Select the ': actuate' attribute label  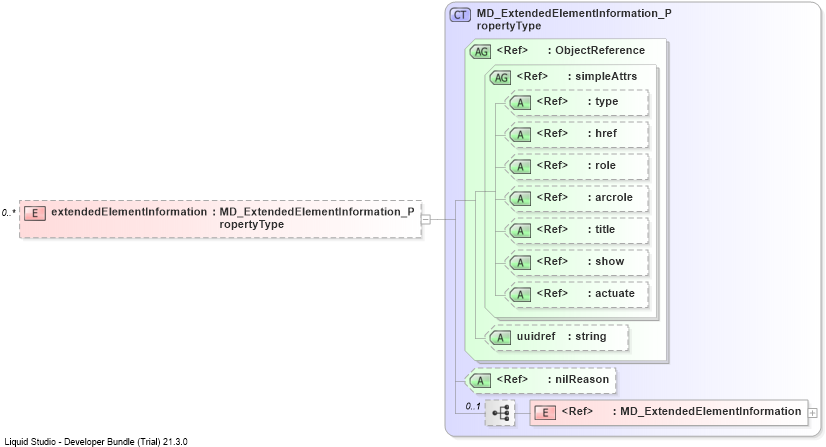click(x=611, y=293)
